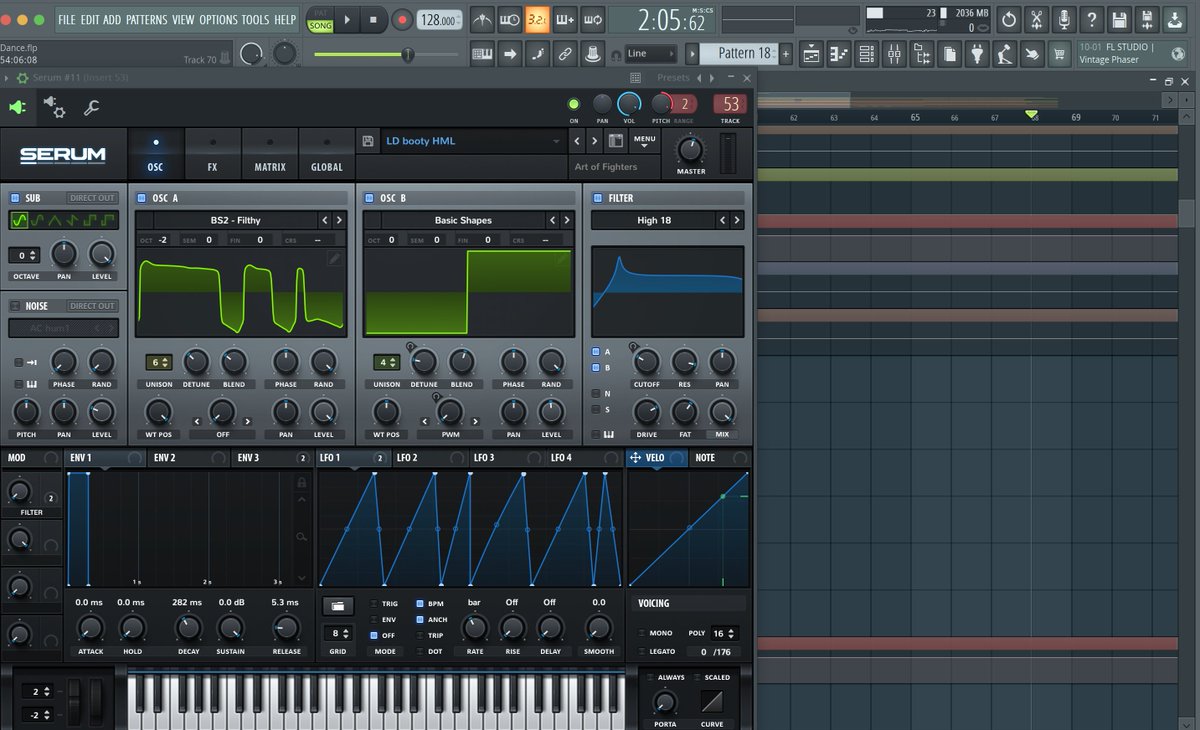Toggle the metronome icon
The image size is (1200, 730).
(482, 19)
